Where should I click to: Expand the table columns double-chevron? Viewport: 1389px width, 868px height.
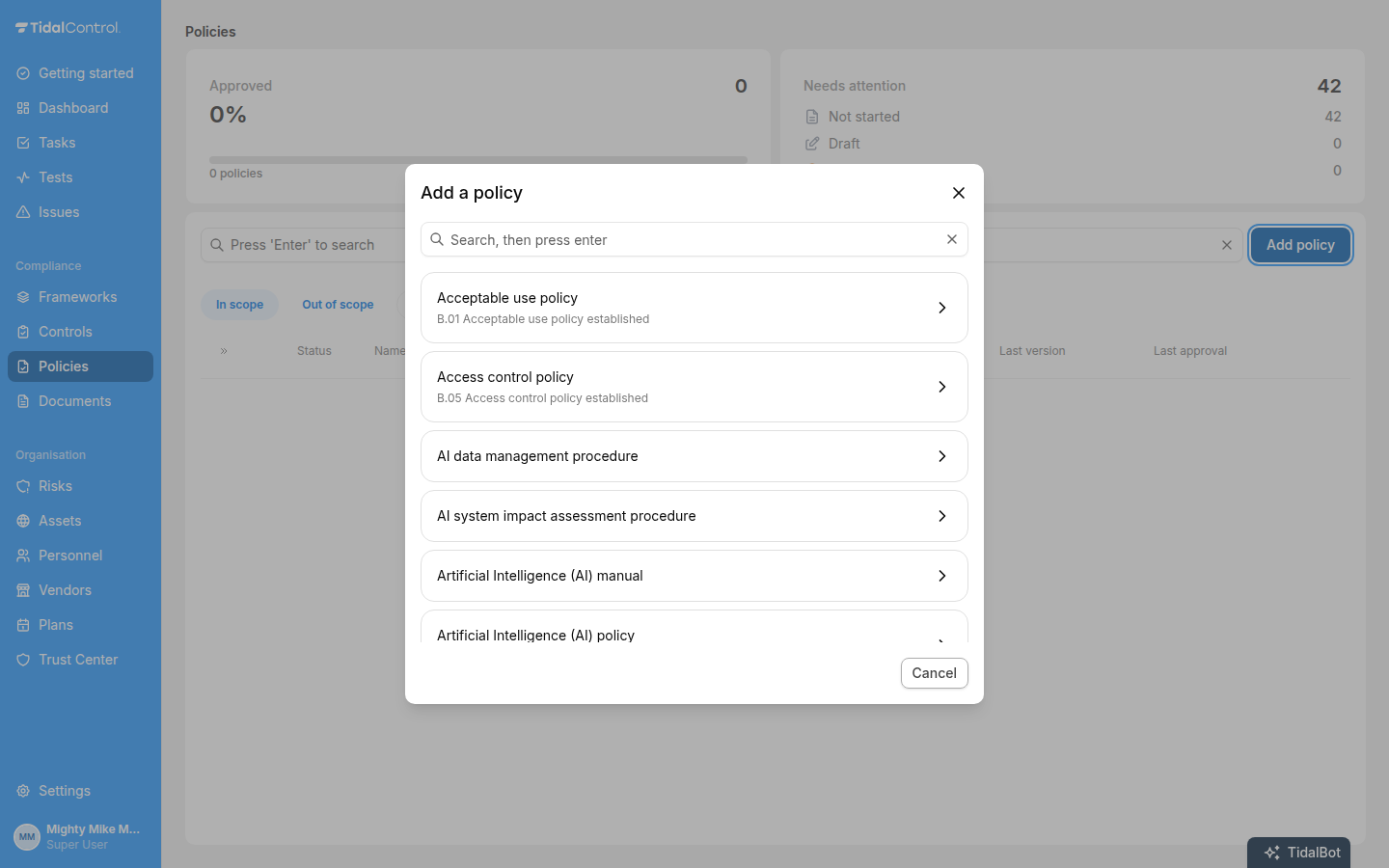click(224, 351)
